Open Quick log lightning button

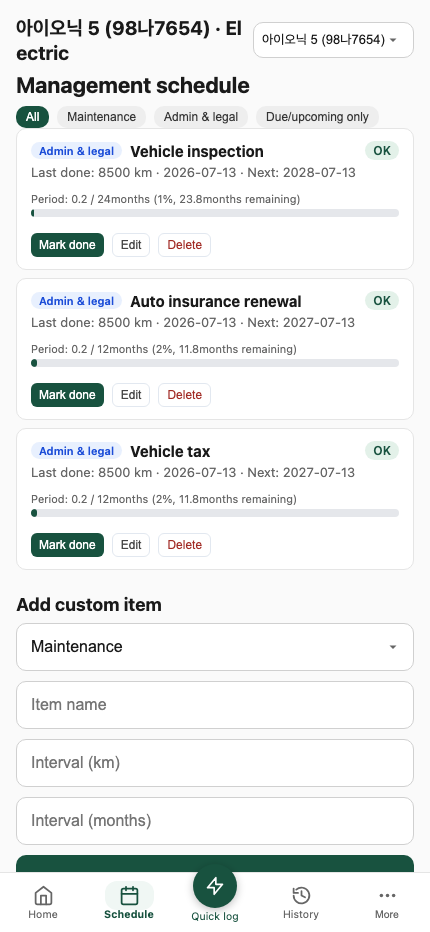coord(215,886)
